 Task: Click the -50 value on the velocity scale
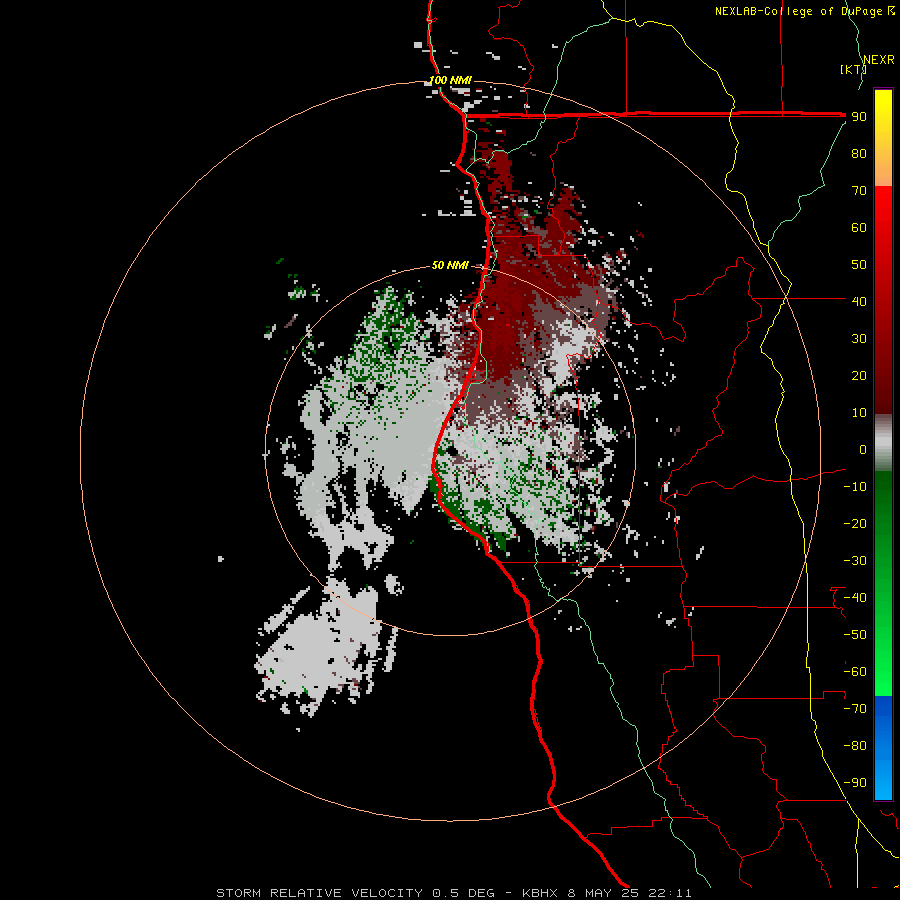pyautogui.click(x=855, y=634)
